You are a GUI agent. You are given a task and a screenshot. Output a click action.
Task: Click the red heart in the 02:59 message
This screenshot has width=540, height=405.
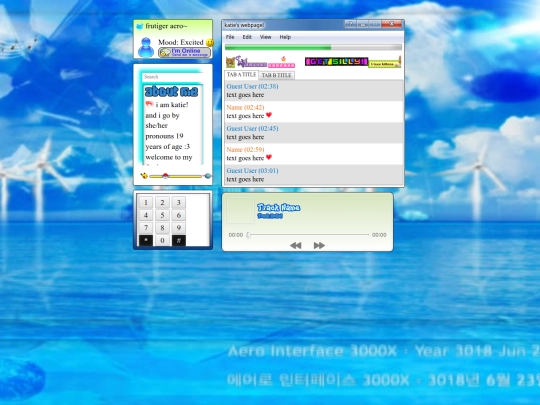[x=269, y=157]
